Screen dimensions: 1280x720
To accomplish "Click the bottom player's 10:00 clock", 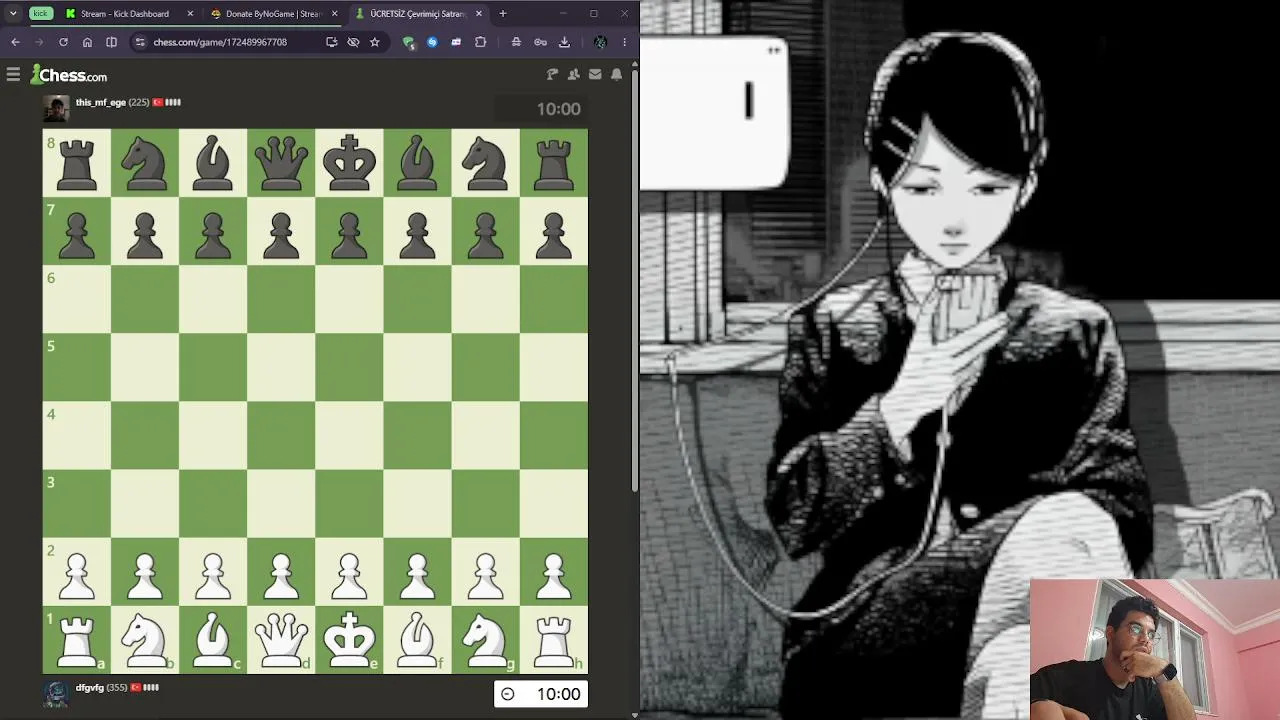I will click(541, 694).
